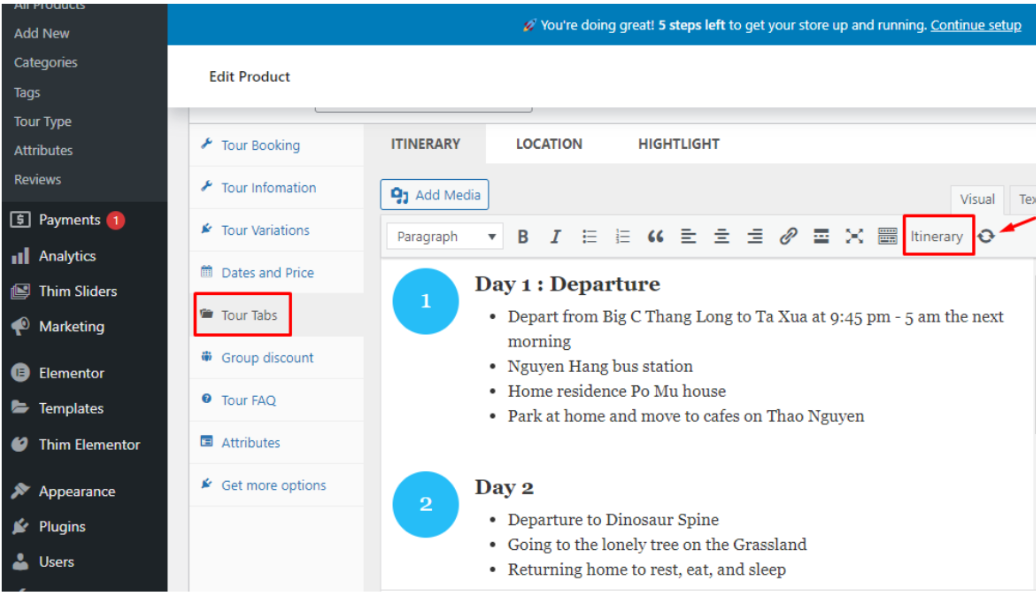1036x593 pixels.
Task: Open the Payments menu
Action: [69, 220]
